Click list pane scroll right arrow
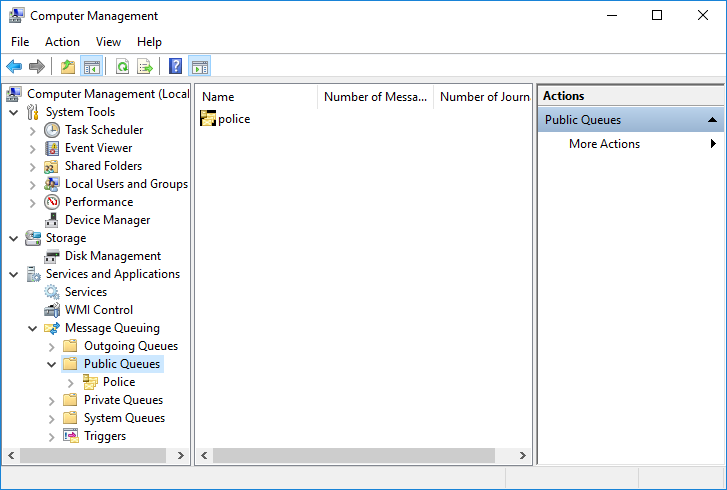This screenshot has width=727, height=490. pyautogui.click(x=523, y=456)
